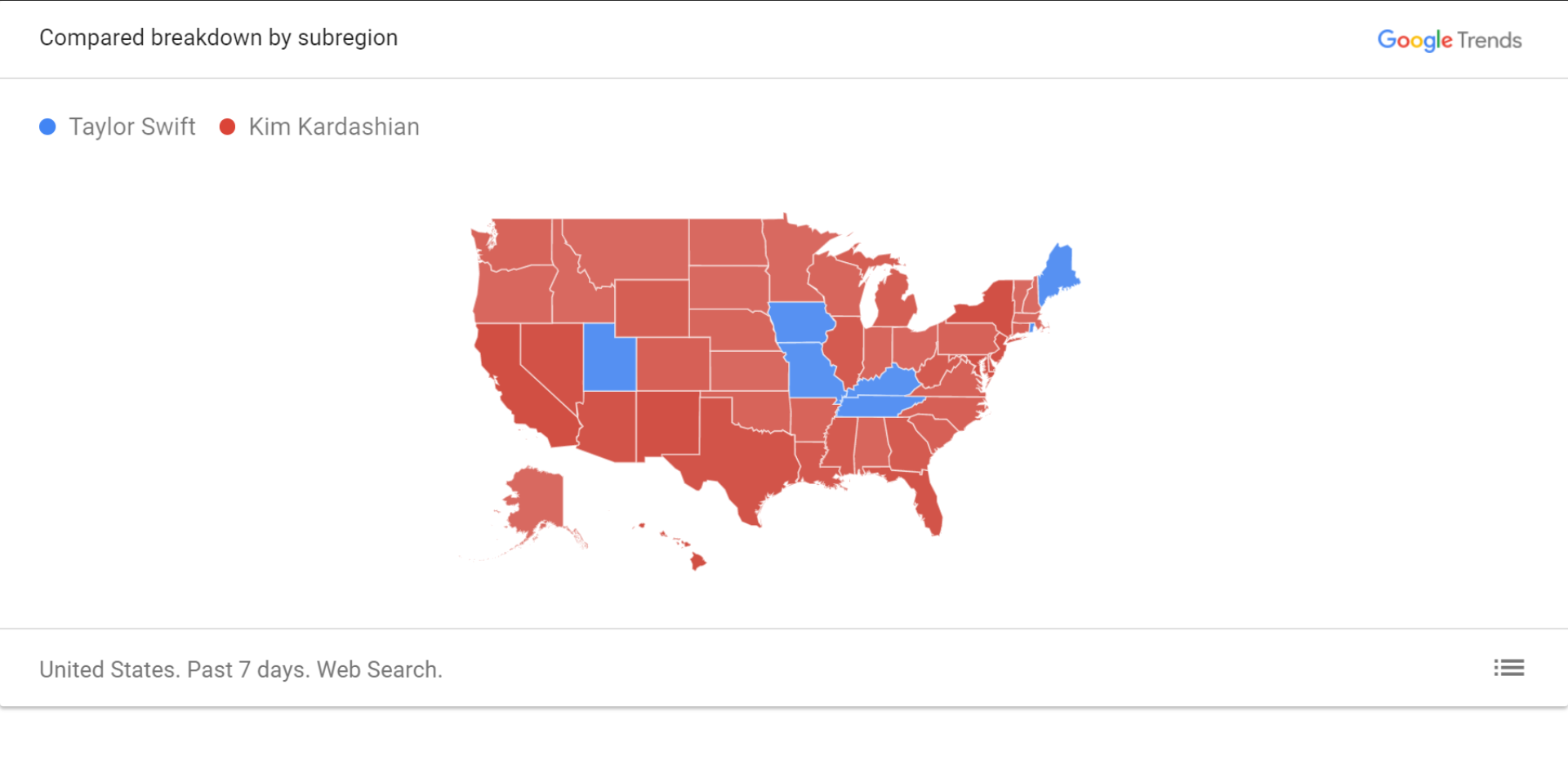The image size is (1568, 769).
Task: Select the blue Missouri state
Action: (811, 371)
